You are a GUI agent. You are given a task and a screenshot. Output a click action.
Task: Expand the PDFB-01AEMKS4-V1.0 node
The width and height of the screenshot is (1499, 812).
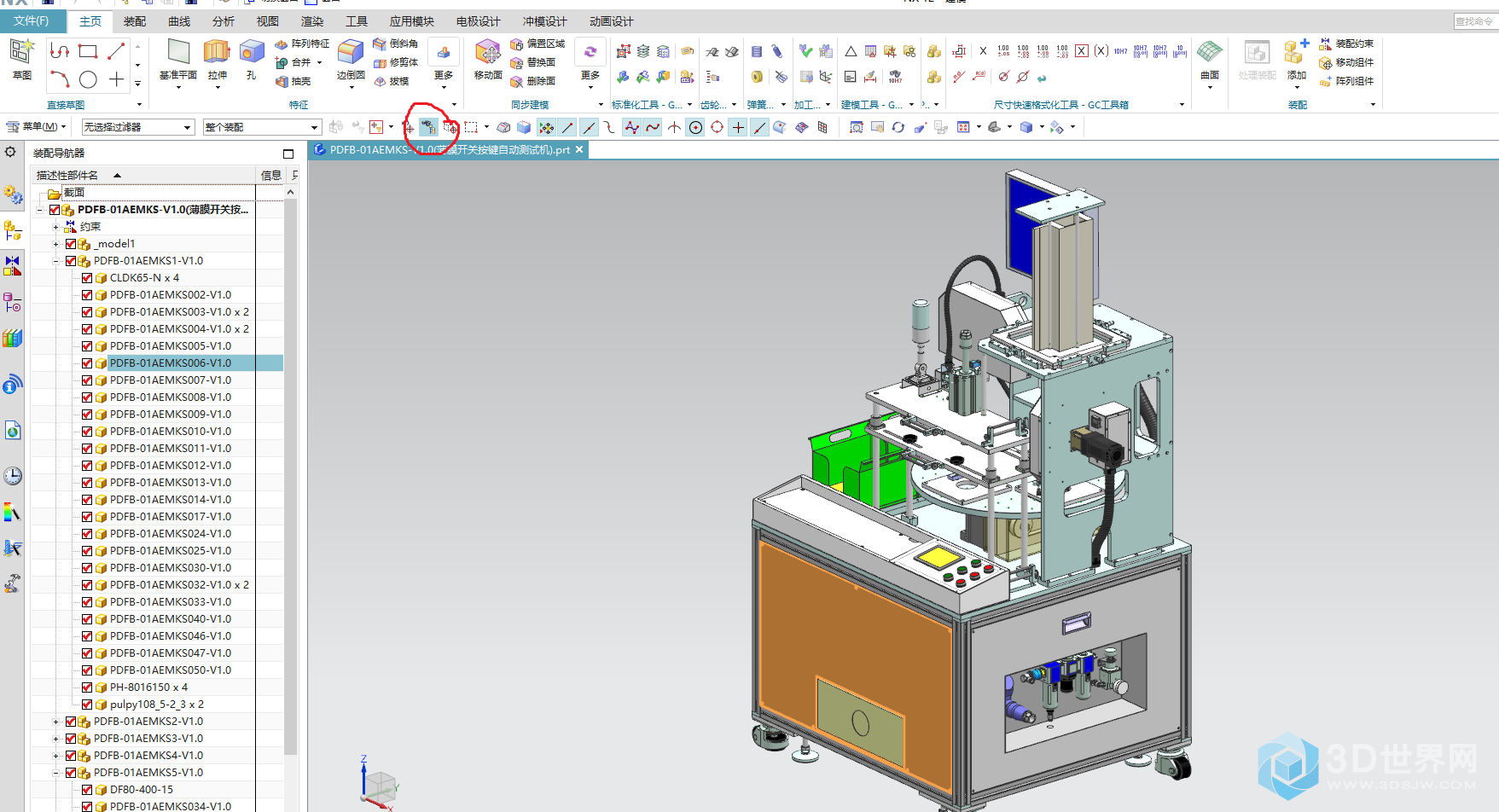pyautogui.click(x=56, y=756)
